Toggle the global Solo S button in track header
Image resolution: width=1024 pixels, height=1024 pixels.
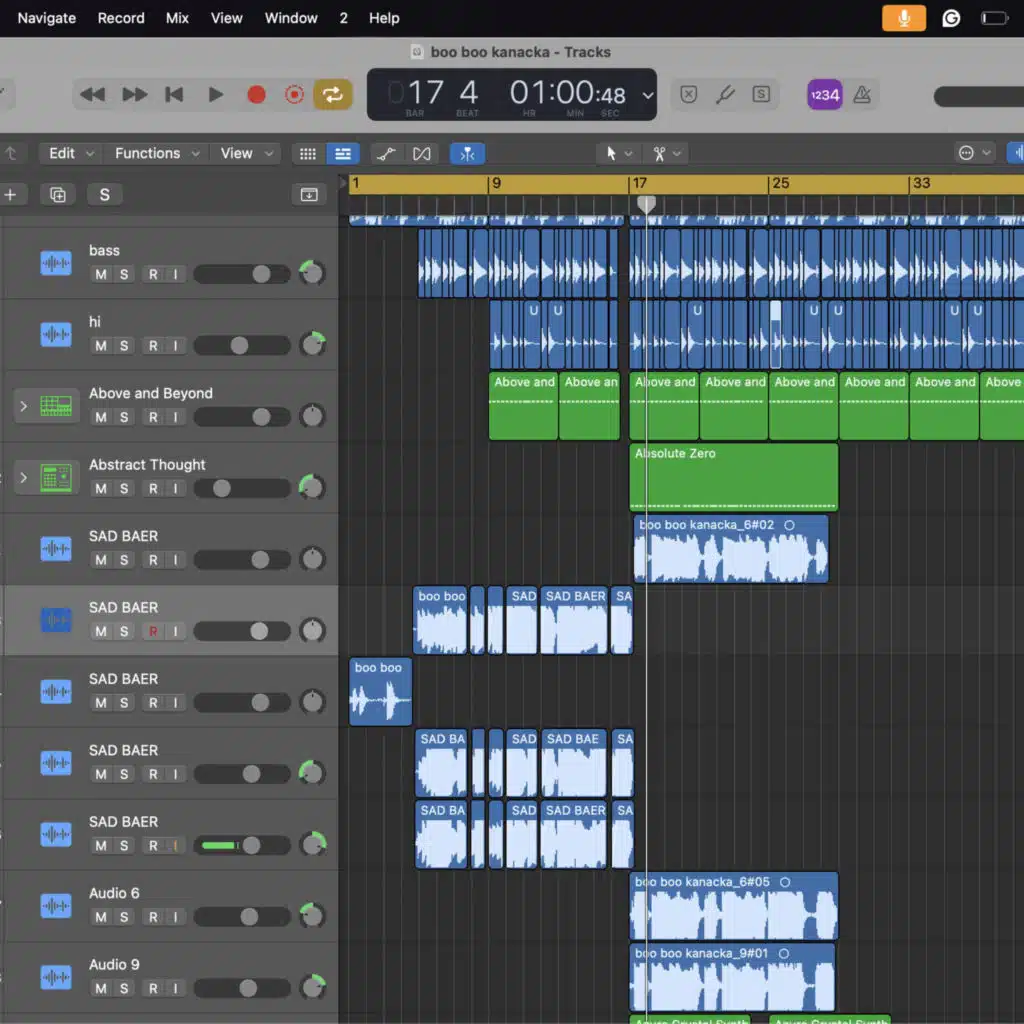point(104,195)
